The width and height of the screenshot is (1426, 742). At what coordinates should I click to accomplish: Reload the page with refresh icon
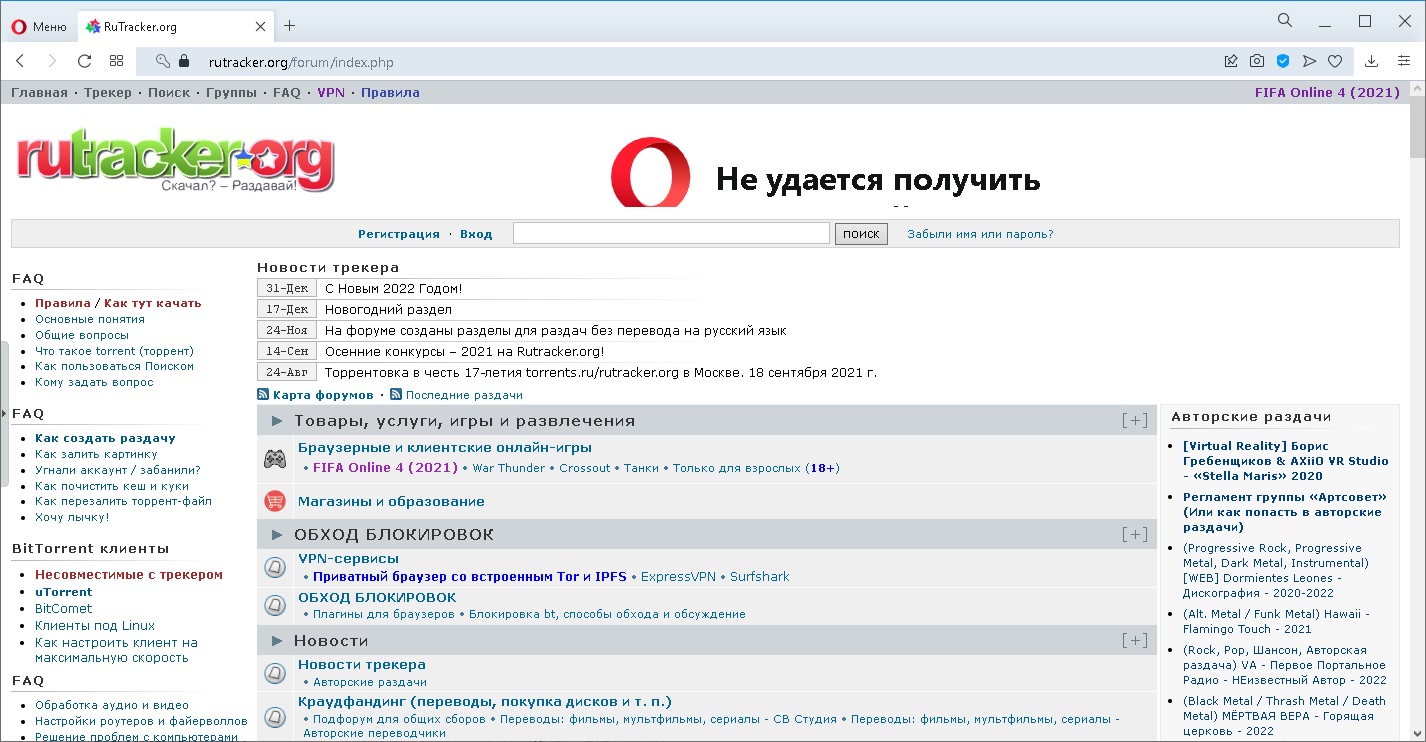tap(85, 61)
